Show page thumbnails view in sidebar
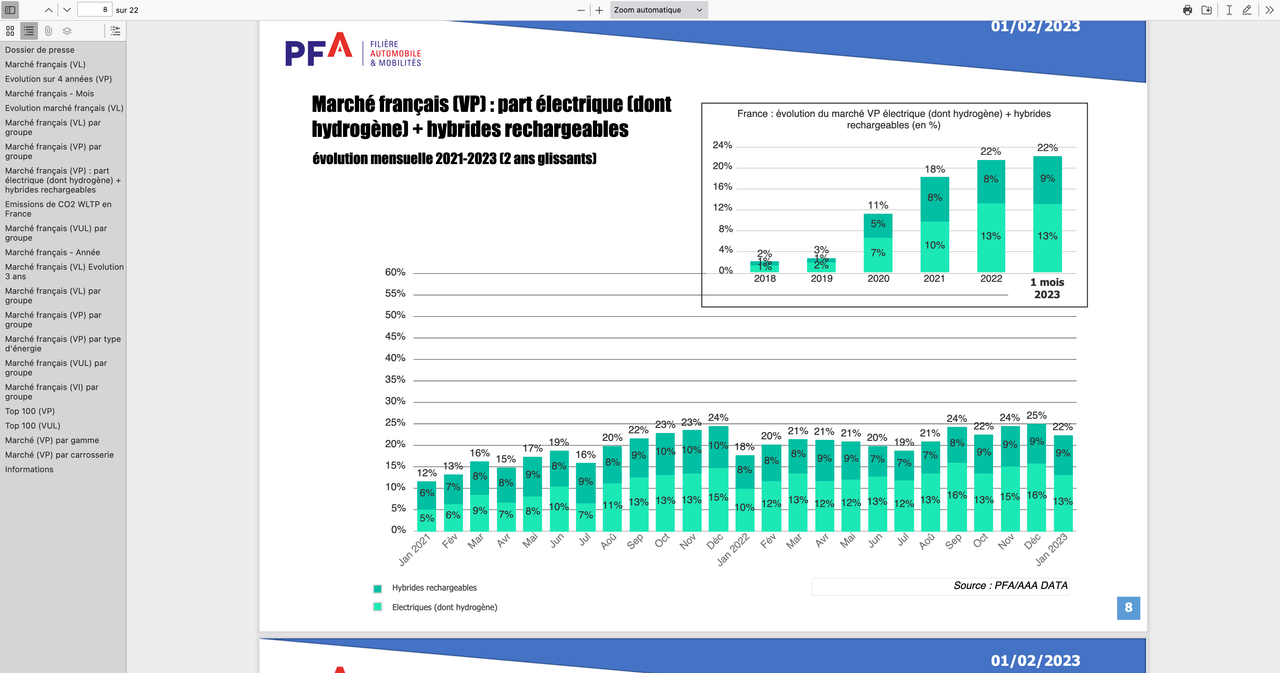This screenshot has height=673, width=1280. (x=10, y=31)
